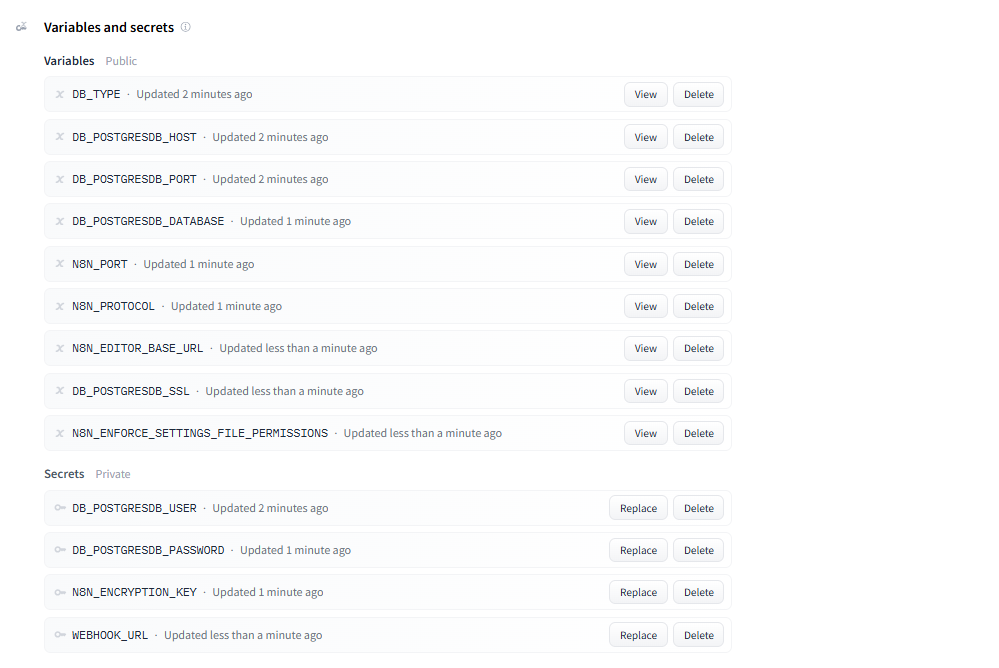Click the N8N_PROTOCOL variable name
The image size is (999, 668).
[x=113, y=306]
